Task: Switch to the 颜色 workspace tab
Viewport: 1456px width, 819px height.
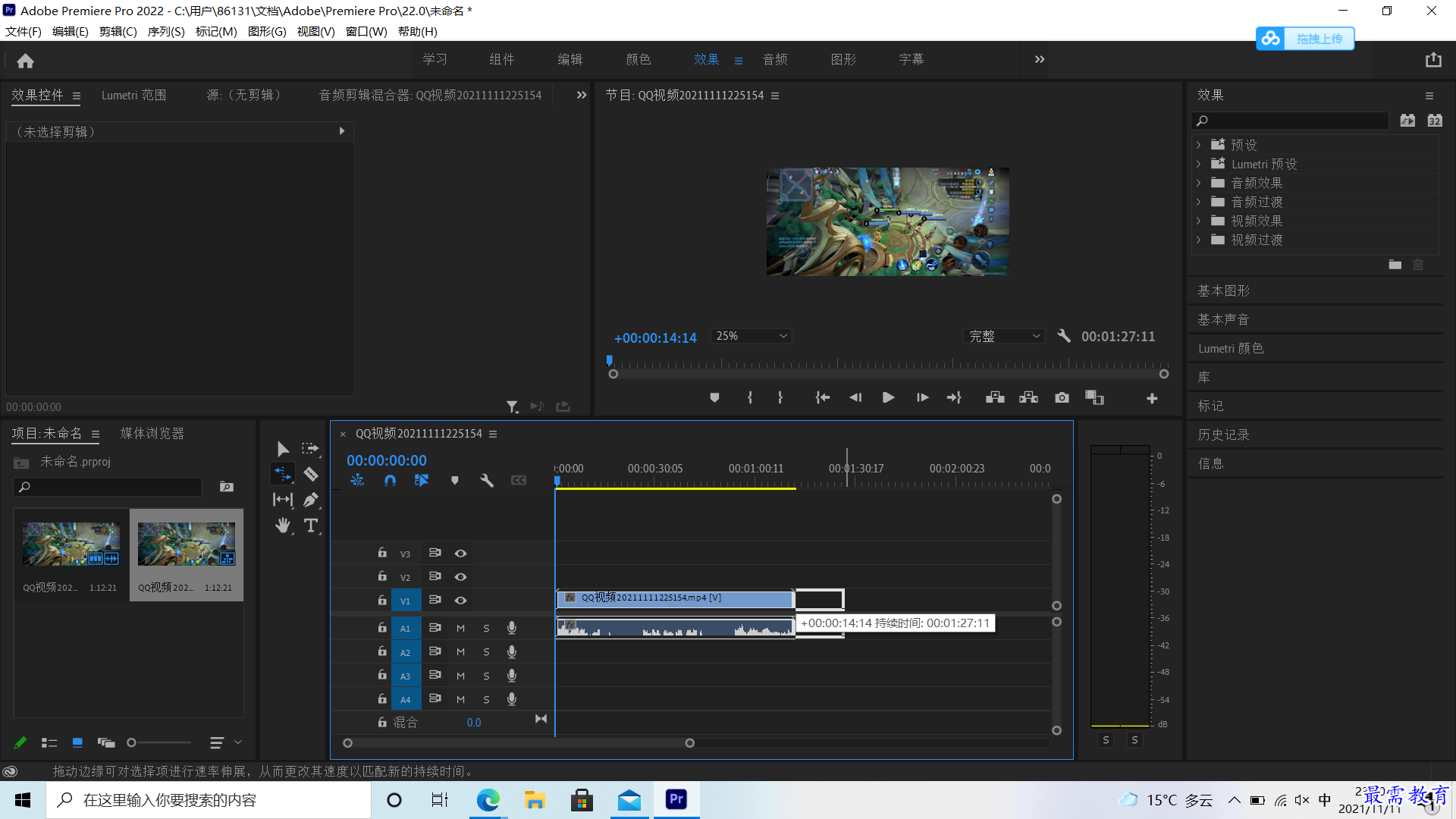Action: (x=638, y=59)
